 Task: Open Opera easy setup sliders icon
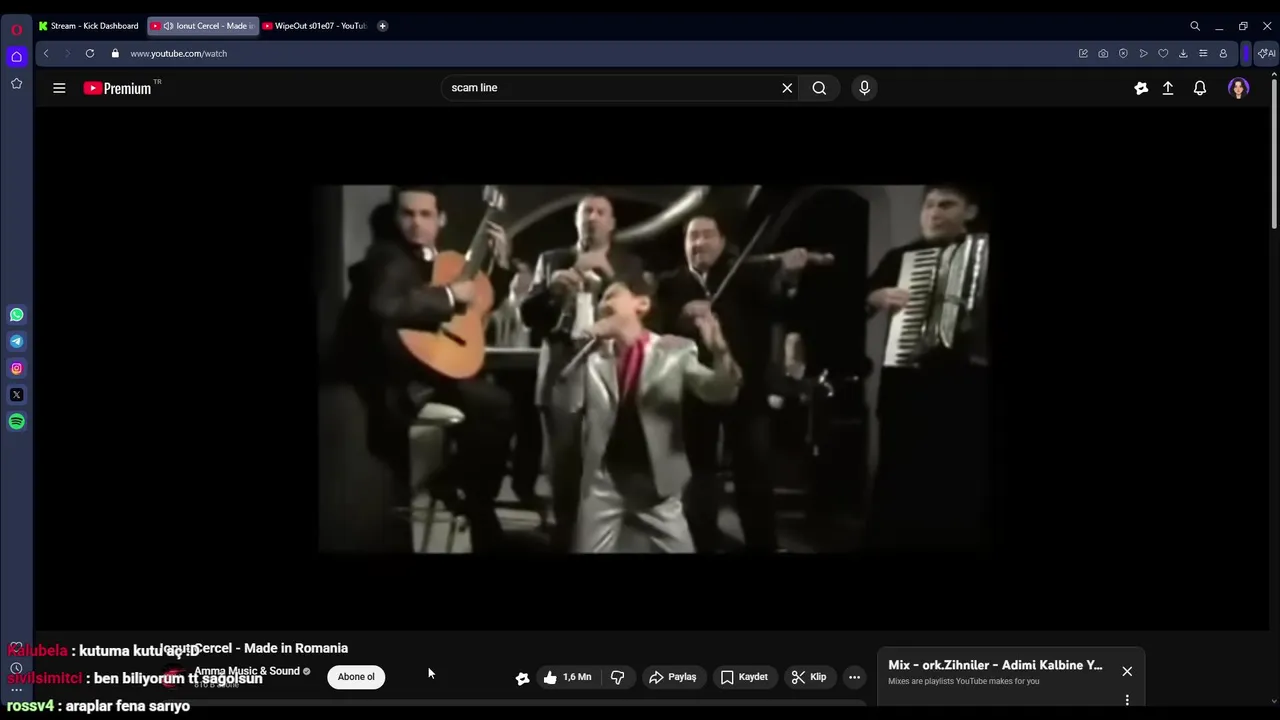click(x=1203, y=53)
